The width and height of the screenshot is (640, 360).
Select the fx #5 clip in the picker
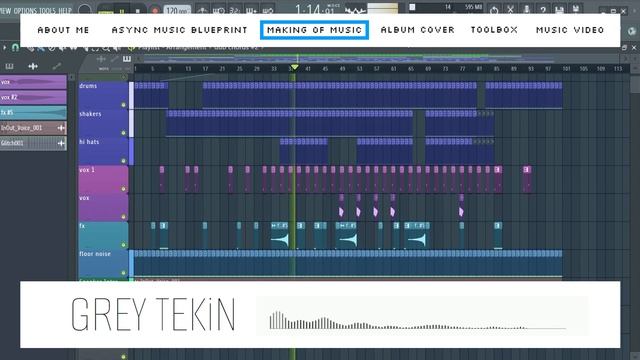pyautogui.click(x=33, y=113)
